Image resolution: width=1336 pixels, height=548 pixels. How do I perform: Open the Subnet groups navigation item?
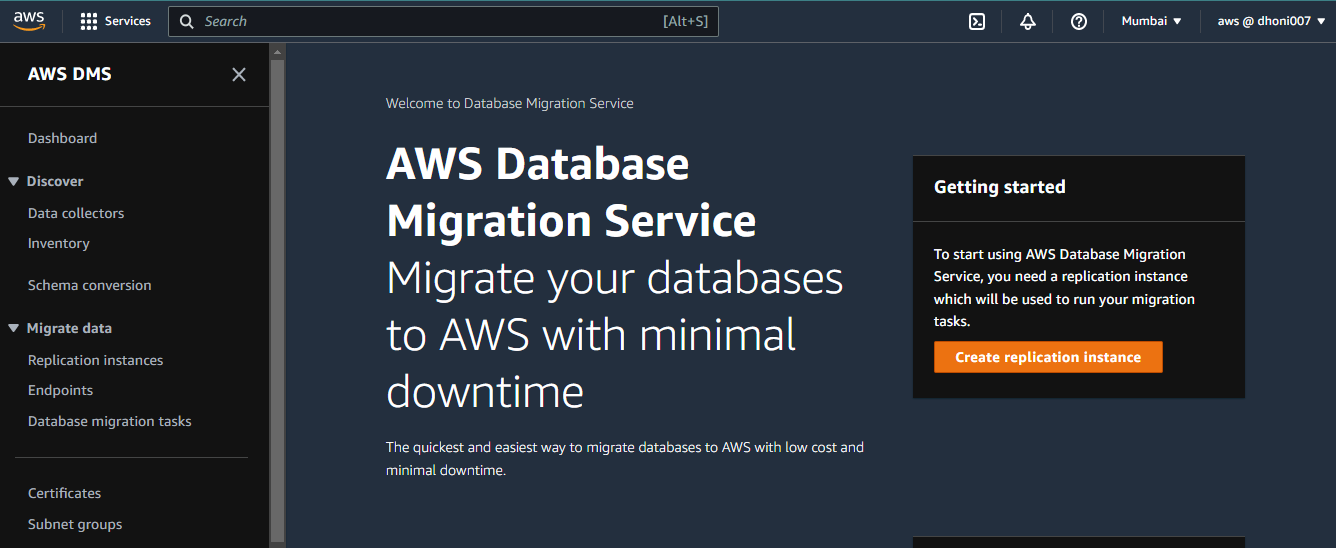coord(75,524)
